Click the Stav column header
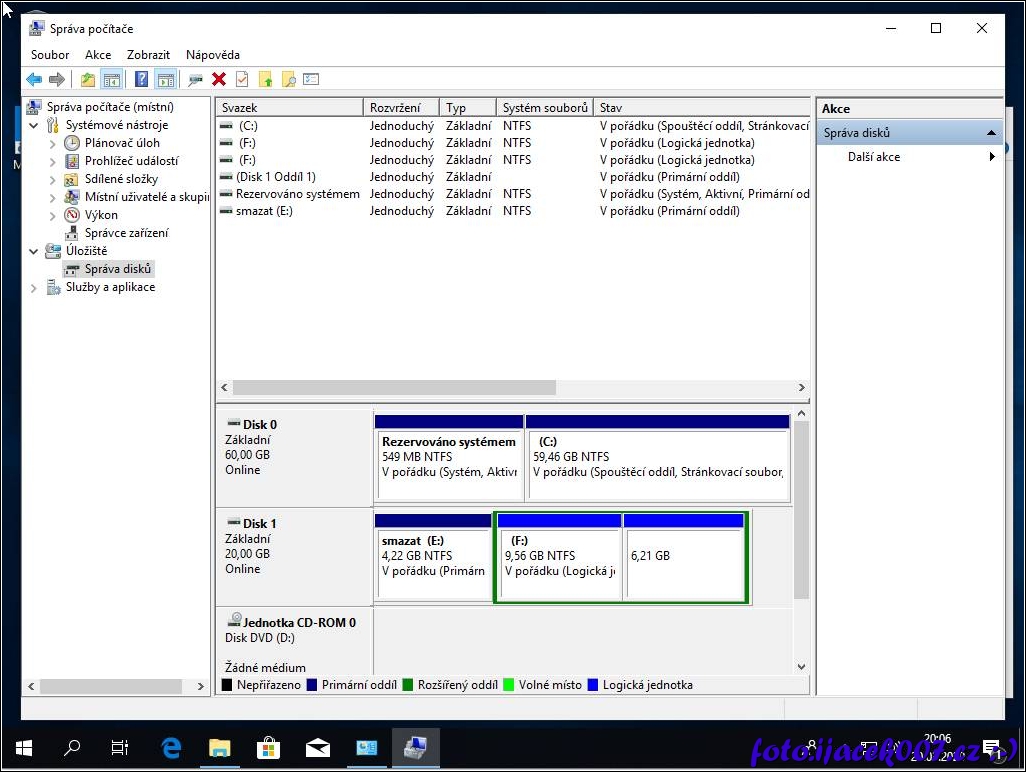 [700, 108]
